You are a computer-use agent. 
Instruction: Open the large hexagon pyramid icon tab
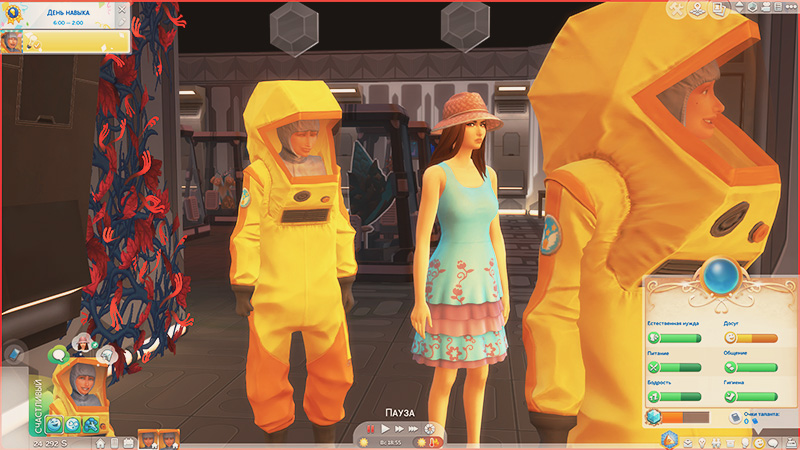(x=669, y=440)
